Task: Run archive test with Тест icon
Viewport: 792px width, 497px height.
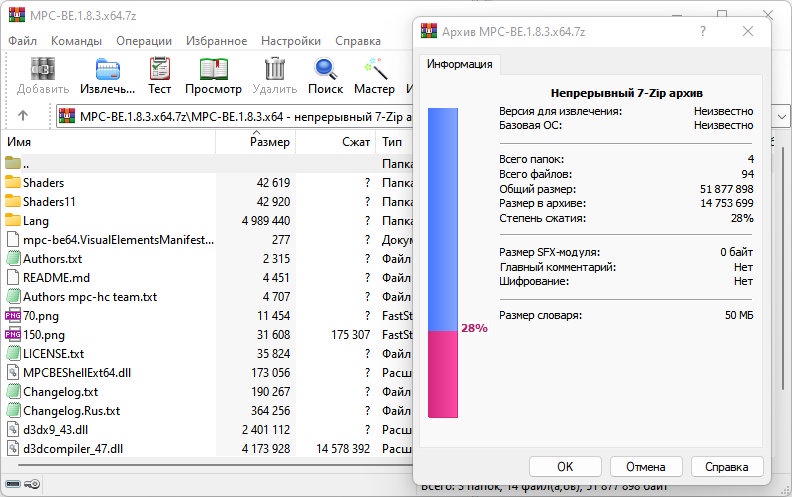Action: click(x=160, y=69)
